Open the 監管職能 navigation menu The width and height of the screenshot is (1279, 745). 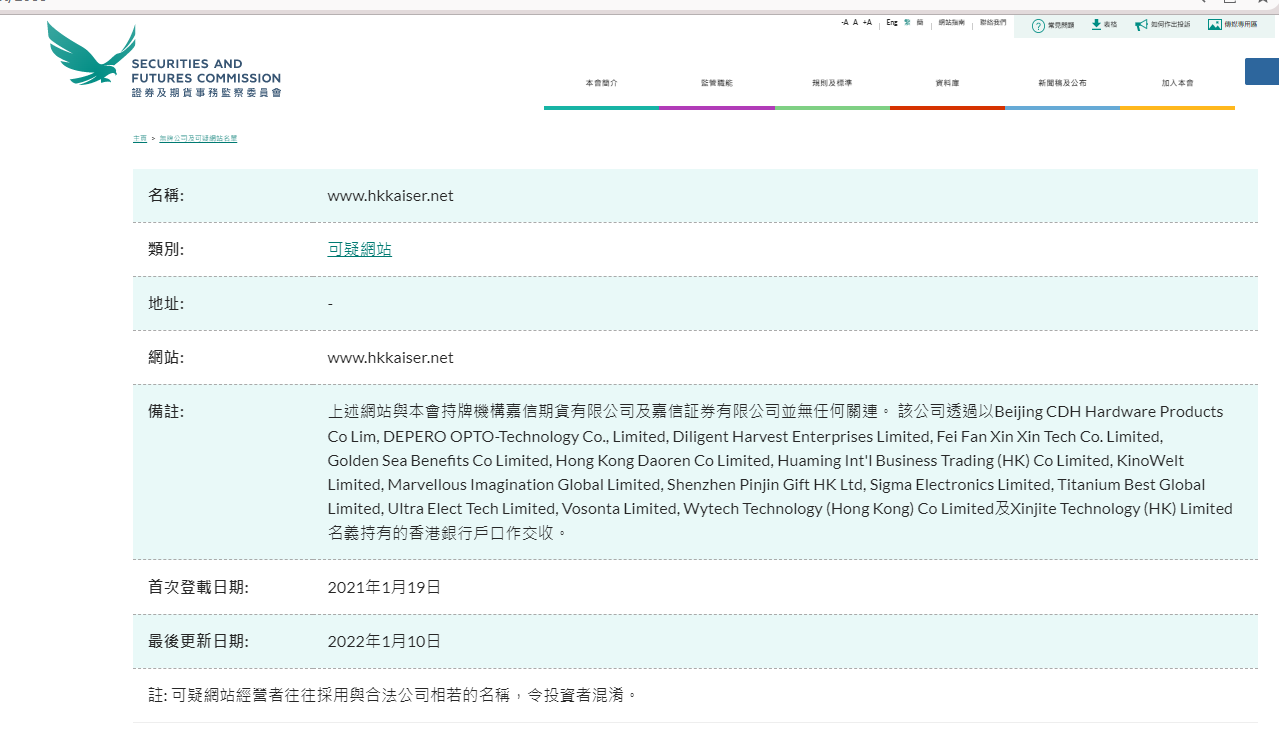point(717,83)
